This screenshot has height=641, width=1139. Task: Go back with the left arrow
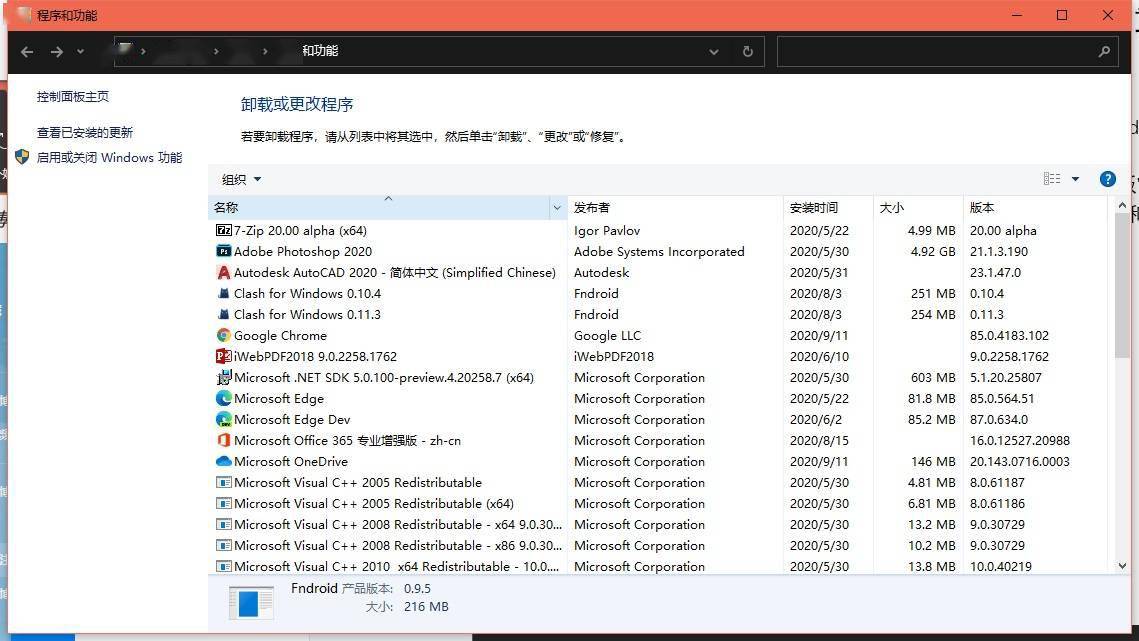pyautogui.click(x=27, y=52)
